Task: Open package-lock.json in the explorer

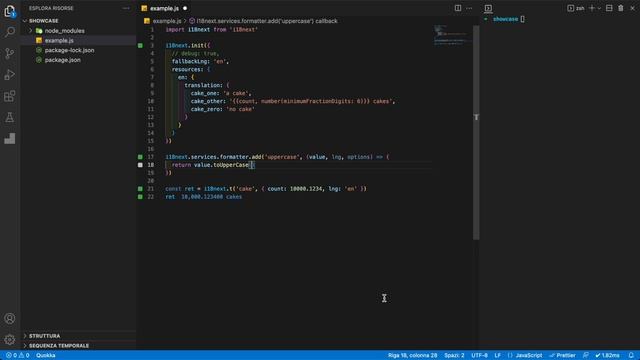Action: point(69,50)
